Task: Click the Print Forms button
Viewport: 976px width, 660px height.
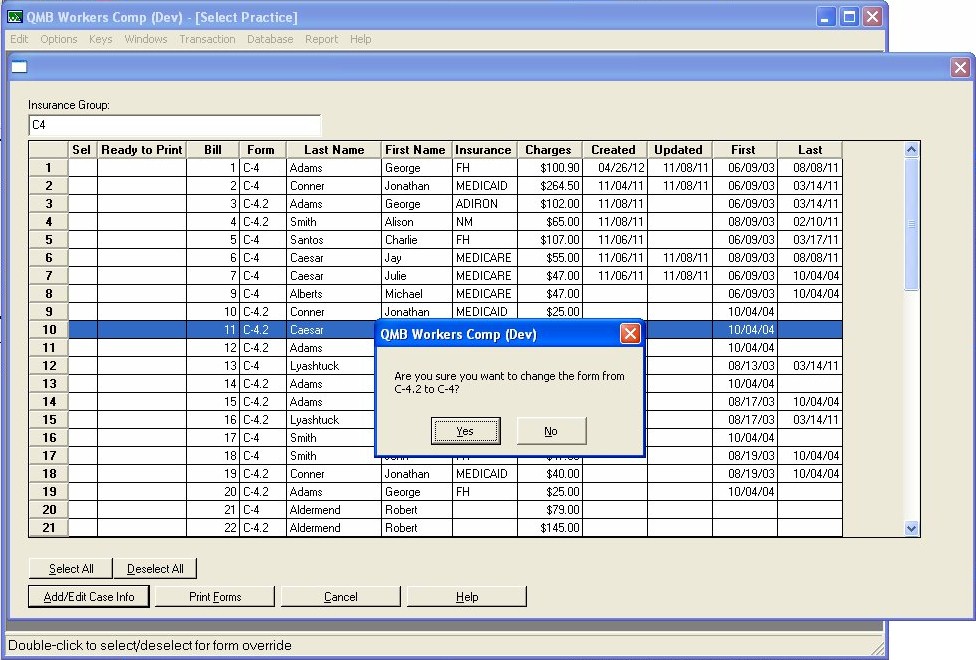Action: pyautogui.click(x=215, y=596)
